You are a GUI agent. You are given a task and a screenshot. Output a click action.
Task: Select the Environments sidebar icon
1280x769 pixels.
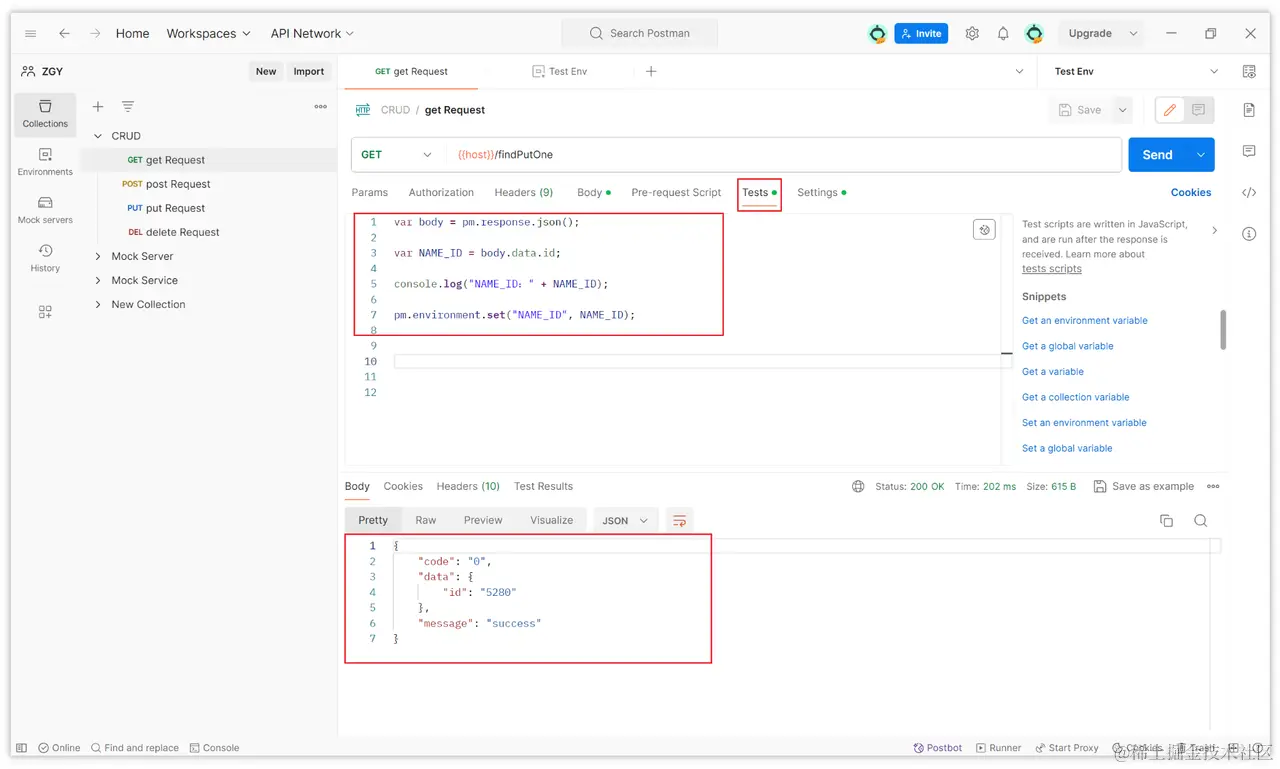pyautogui.click(x=45, y=162)
